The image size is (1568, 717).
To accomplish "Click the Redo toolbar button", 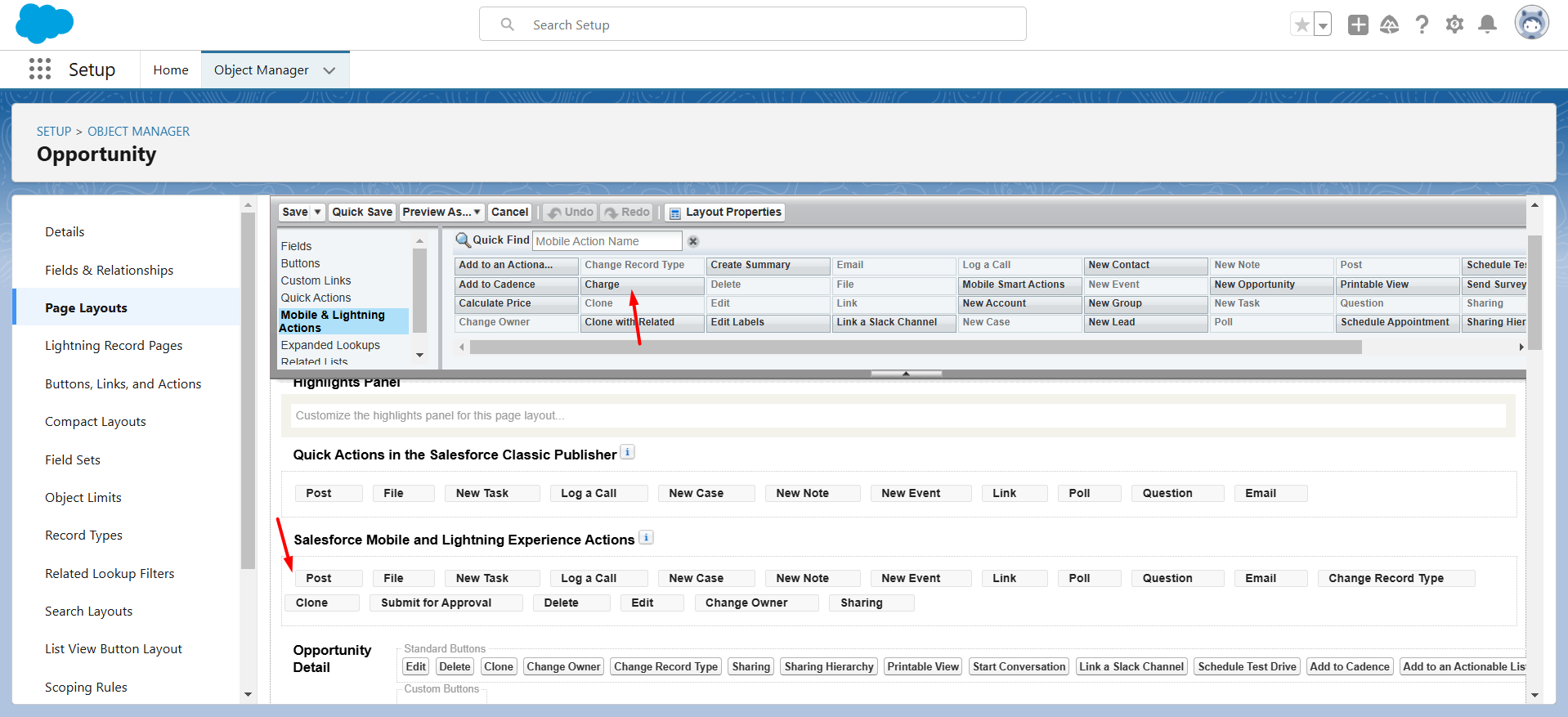I will tap(627, 213).
